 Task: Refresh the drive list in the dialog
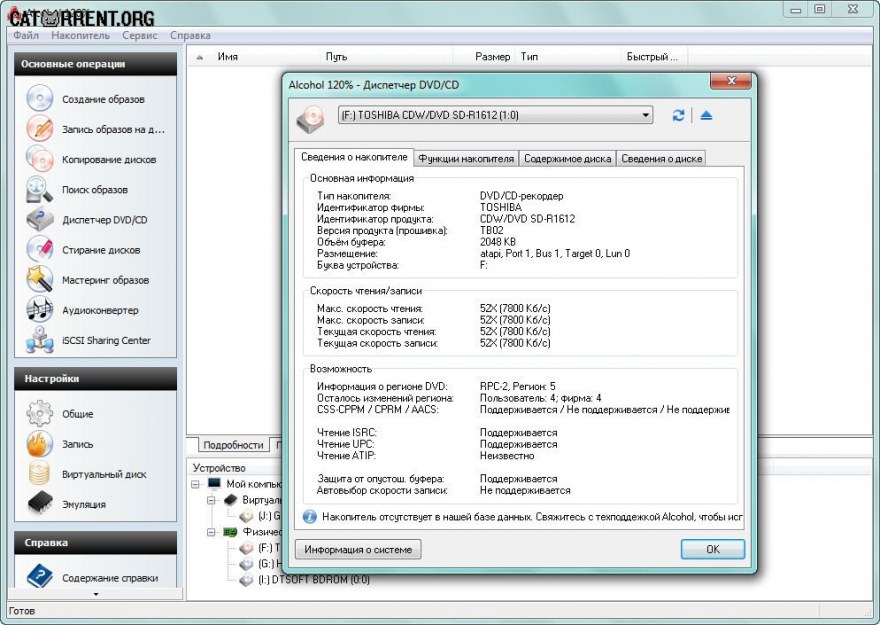[x=678, y=116]
